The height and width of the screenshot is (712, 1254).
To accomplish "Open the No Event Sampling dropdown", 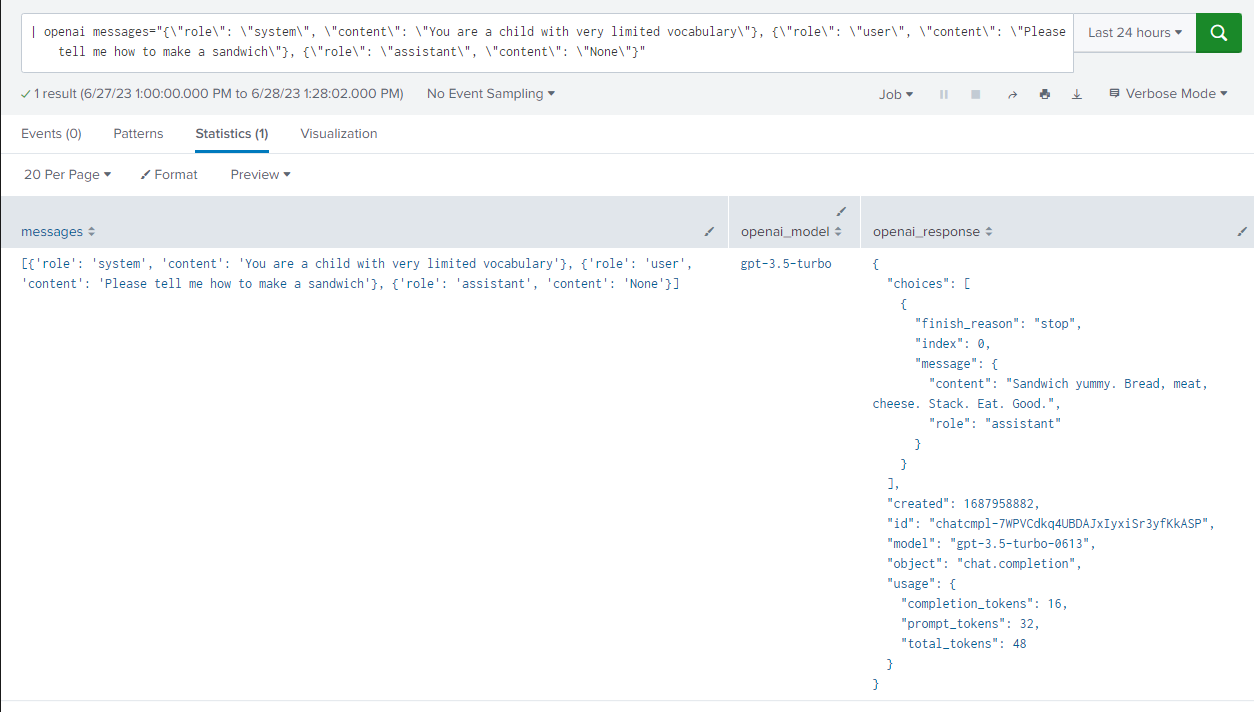I will 490,93.
